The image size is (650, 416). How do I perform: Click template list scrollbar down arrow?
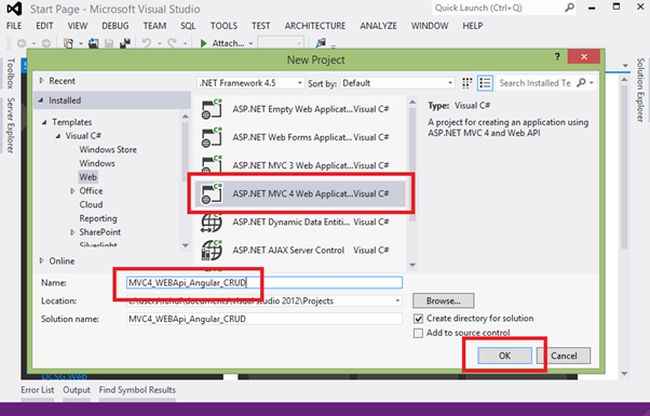tap(412, 265)
